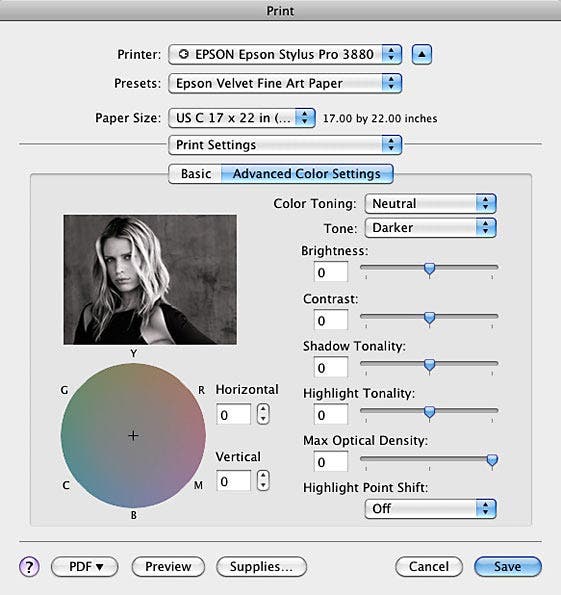Collapse dialog with the triangle disclosure button
Screen dimensions: 561x595
coord(422,54)
